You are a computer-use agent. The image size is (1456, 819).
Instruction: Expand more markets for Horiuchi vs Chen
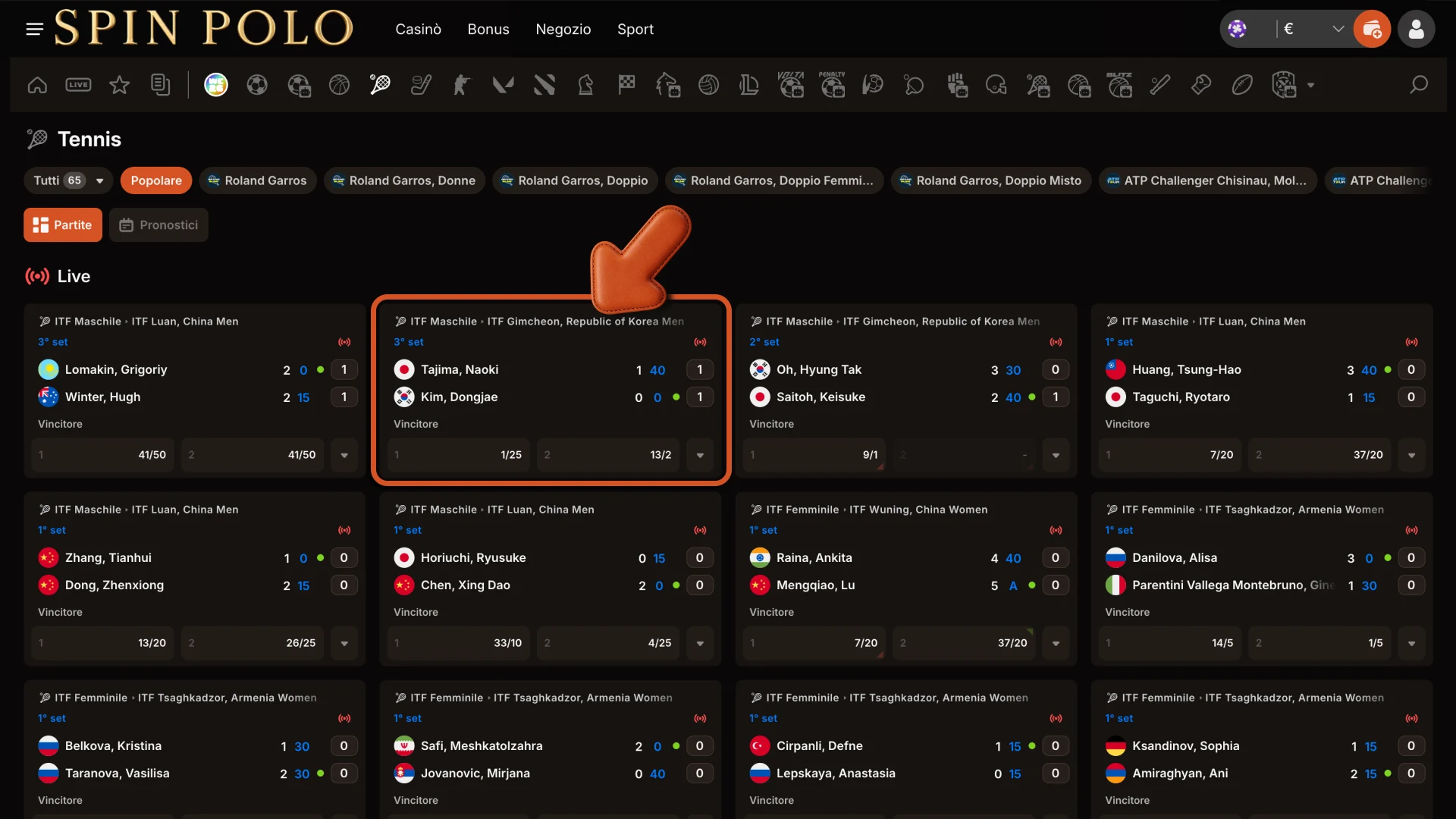(700, 643)
